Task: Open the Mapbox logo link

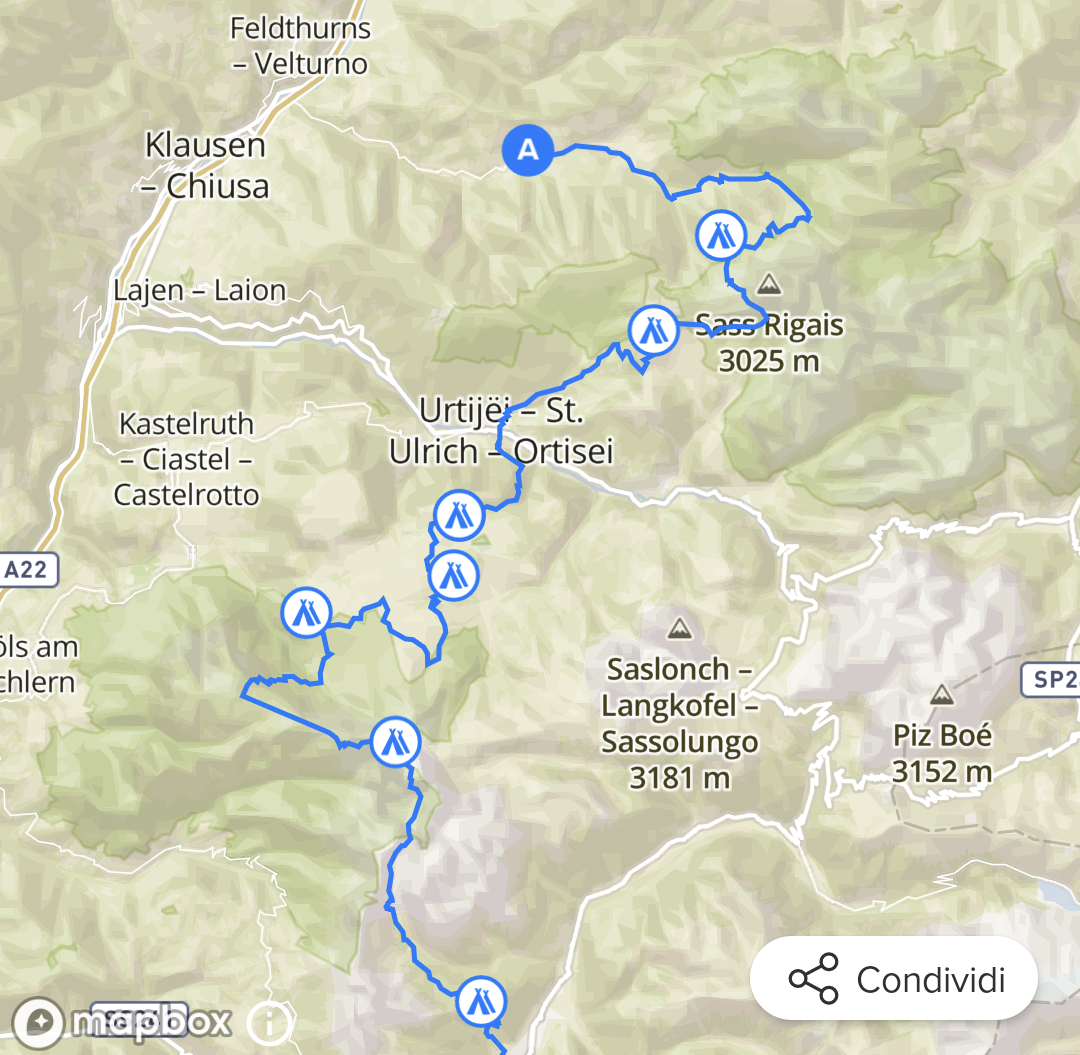Action: tap(123, 1022)
